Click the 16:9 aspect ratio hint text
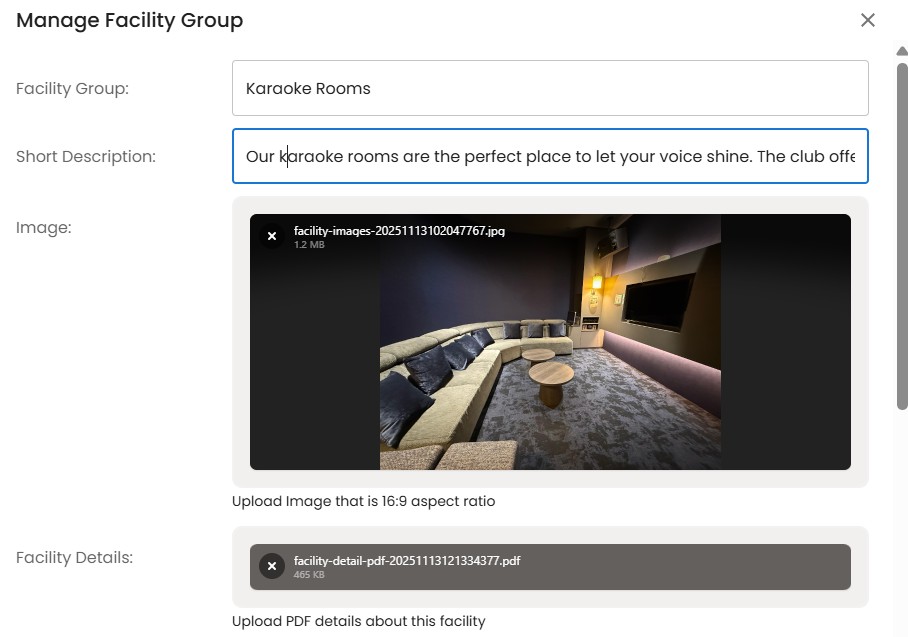Image resolution: width=908 pixels, height=637 pixels. click(363, 501)
